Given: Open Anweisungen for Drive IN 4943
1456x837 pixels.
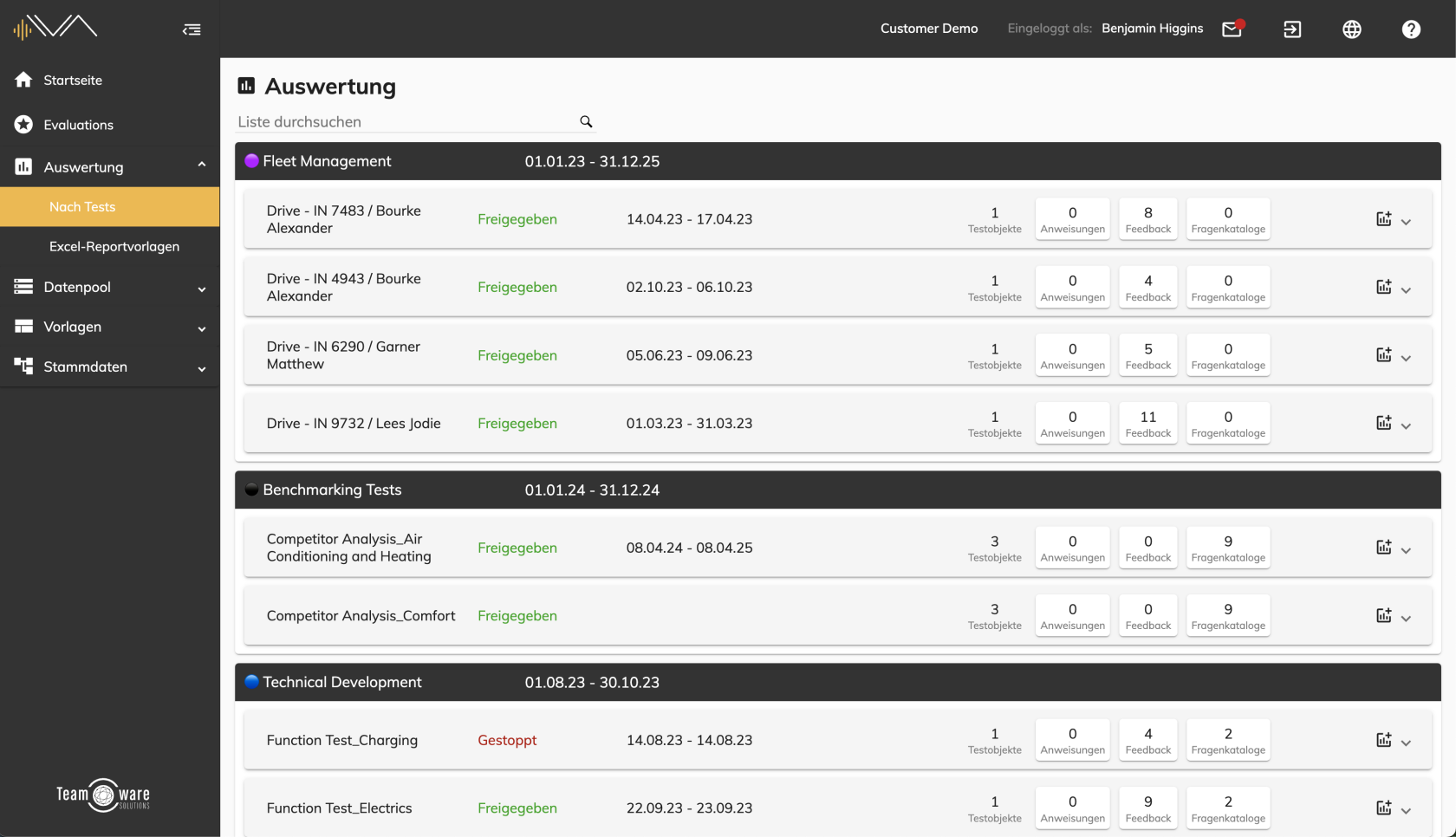Looking at the screenshot, I should pos(1073,287).
